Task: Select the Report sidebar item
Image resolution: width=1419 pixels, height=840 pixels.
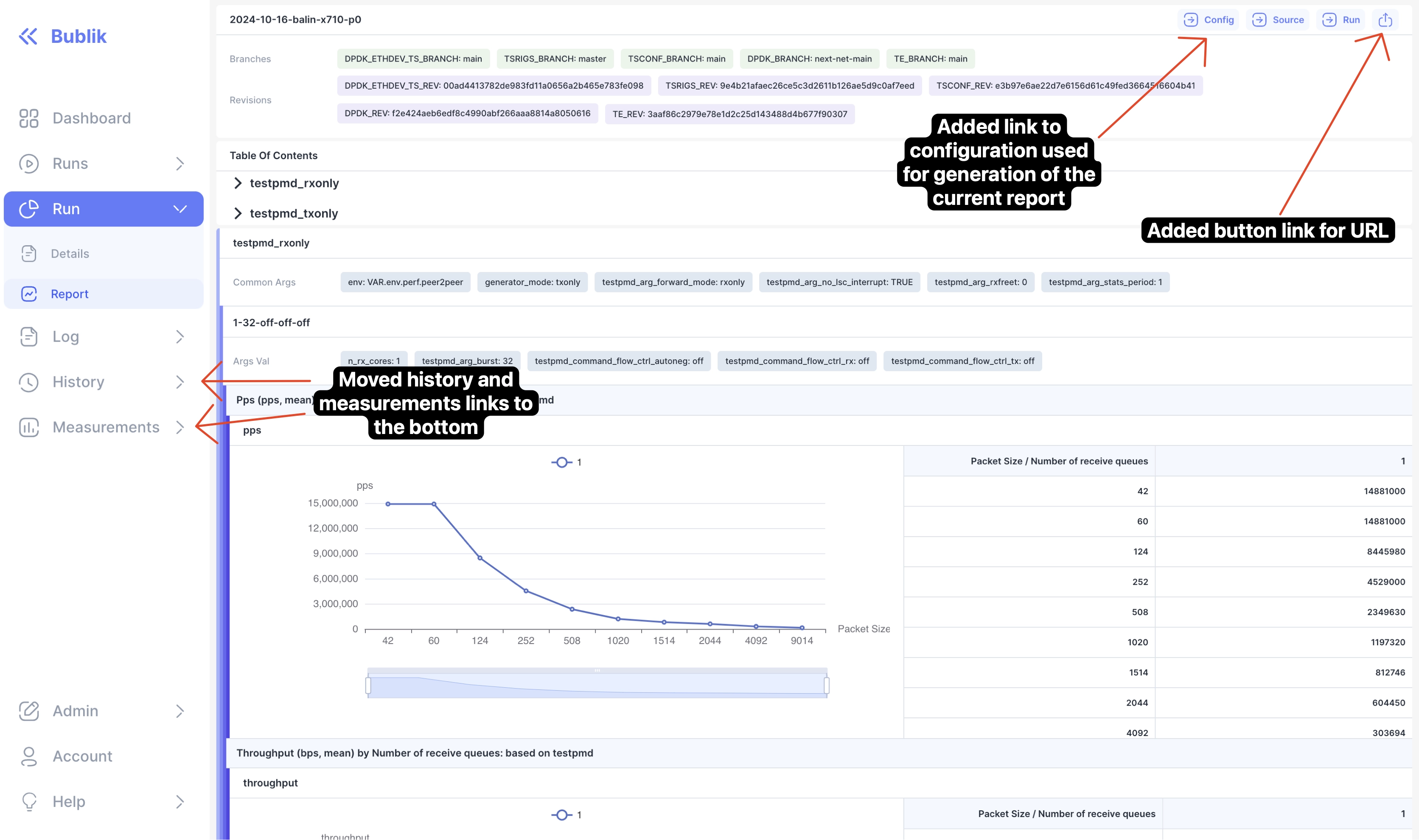Action: pos(70,294)
